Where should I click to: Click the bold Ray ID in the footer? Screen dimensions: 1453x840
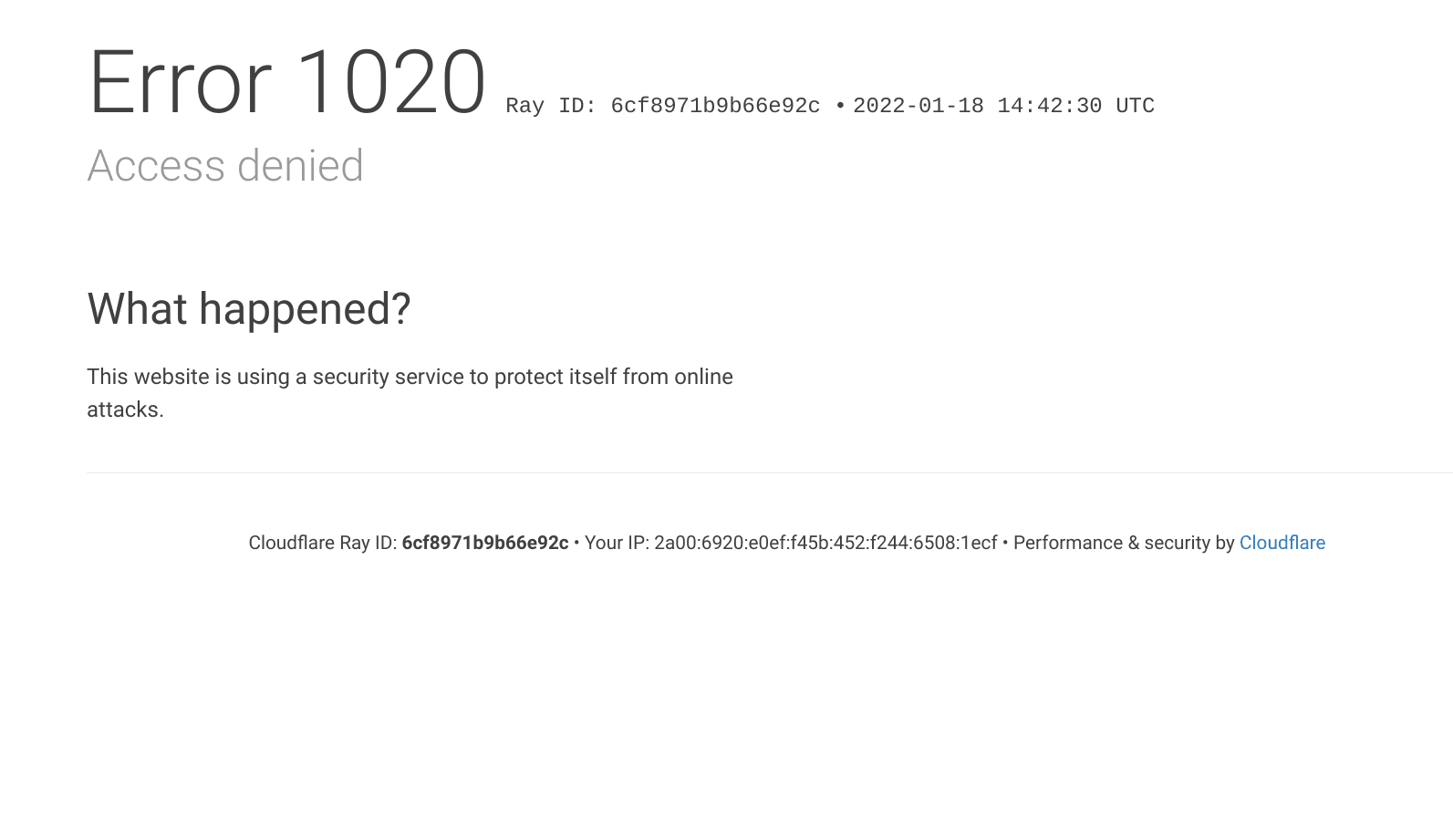click(485, 543)
